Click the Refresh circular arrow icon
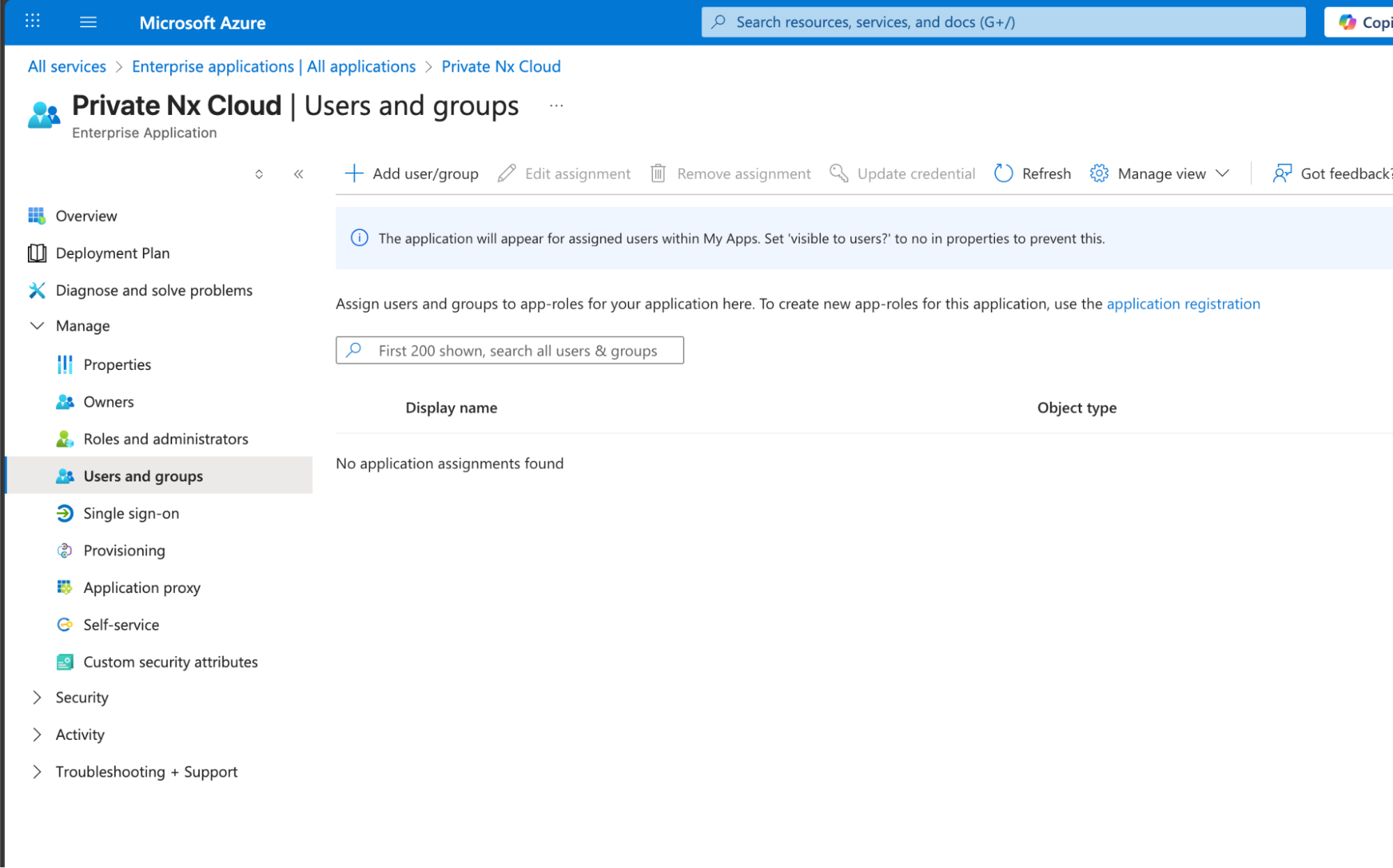 [1003, 173]
